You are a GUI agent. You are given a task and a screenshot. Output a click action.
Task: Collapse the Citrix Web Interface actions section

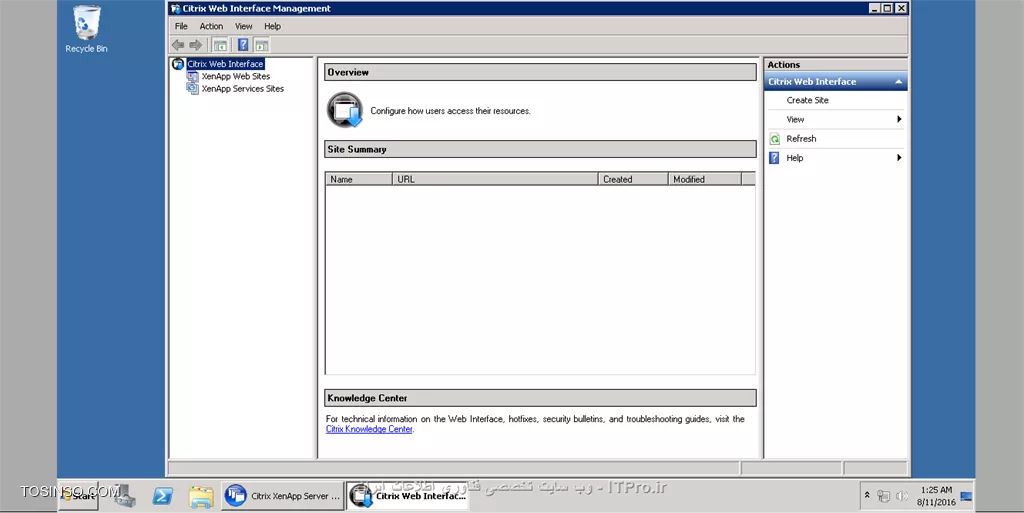[899, 82]
